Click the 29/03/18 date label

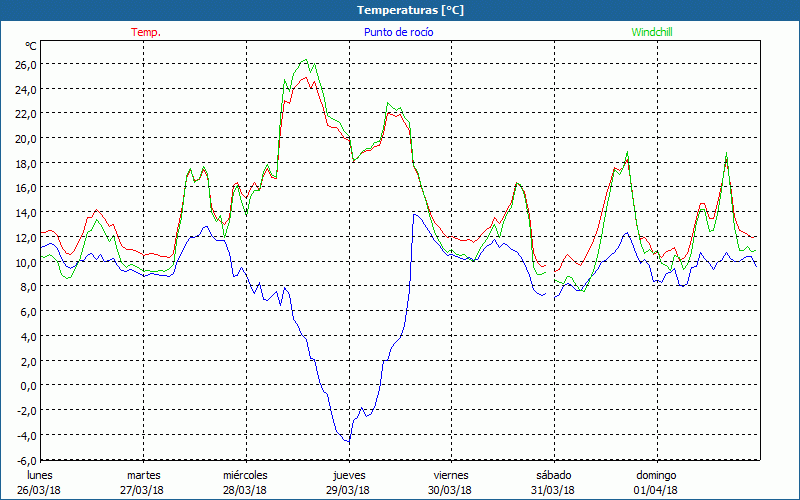[348, 490]
